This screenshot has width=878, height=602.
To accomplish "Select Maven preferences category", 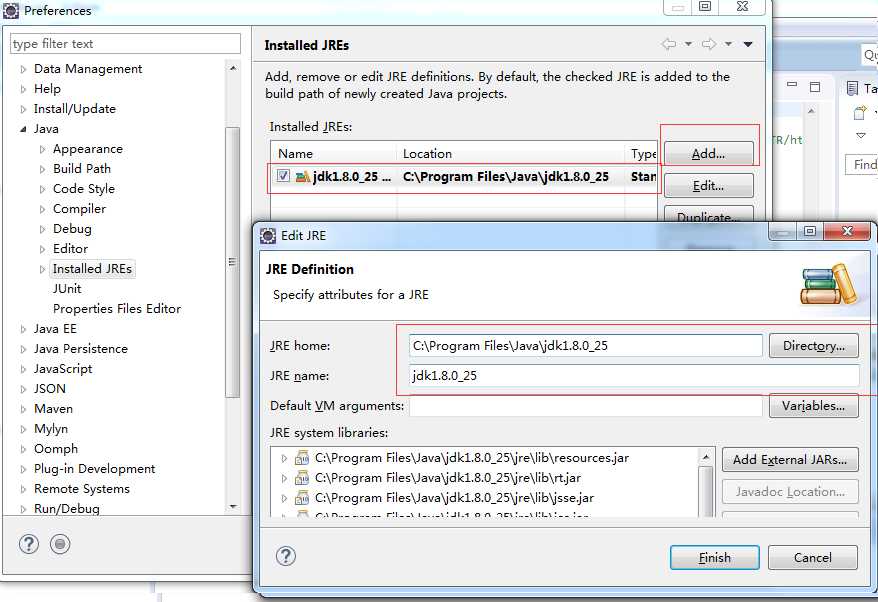I will [x=53, y=409].
